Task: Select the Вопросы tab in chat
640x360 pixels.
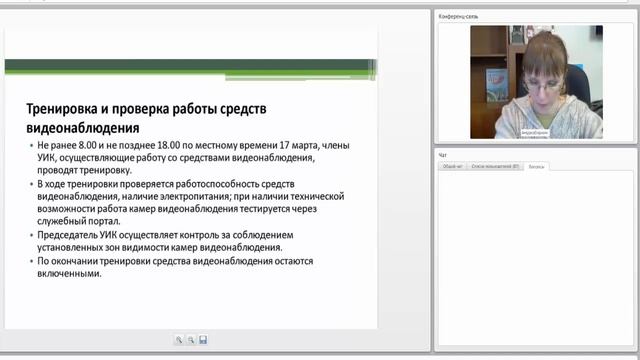Action: point(536,167)
